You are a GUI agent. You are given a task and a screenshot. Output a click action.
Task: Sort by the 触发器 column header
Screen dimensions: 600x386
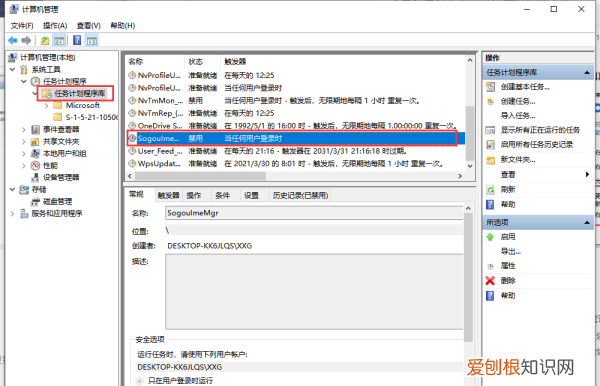coord(235,62)
